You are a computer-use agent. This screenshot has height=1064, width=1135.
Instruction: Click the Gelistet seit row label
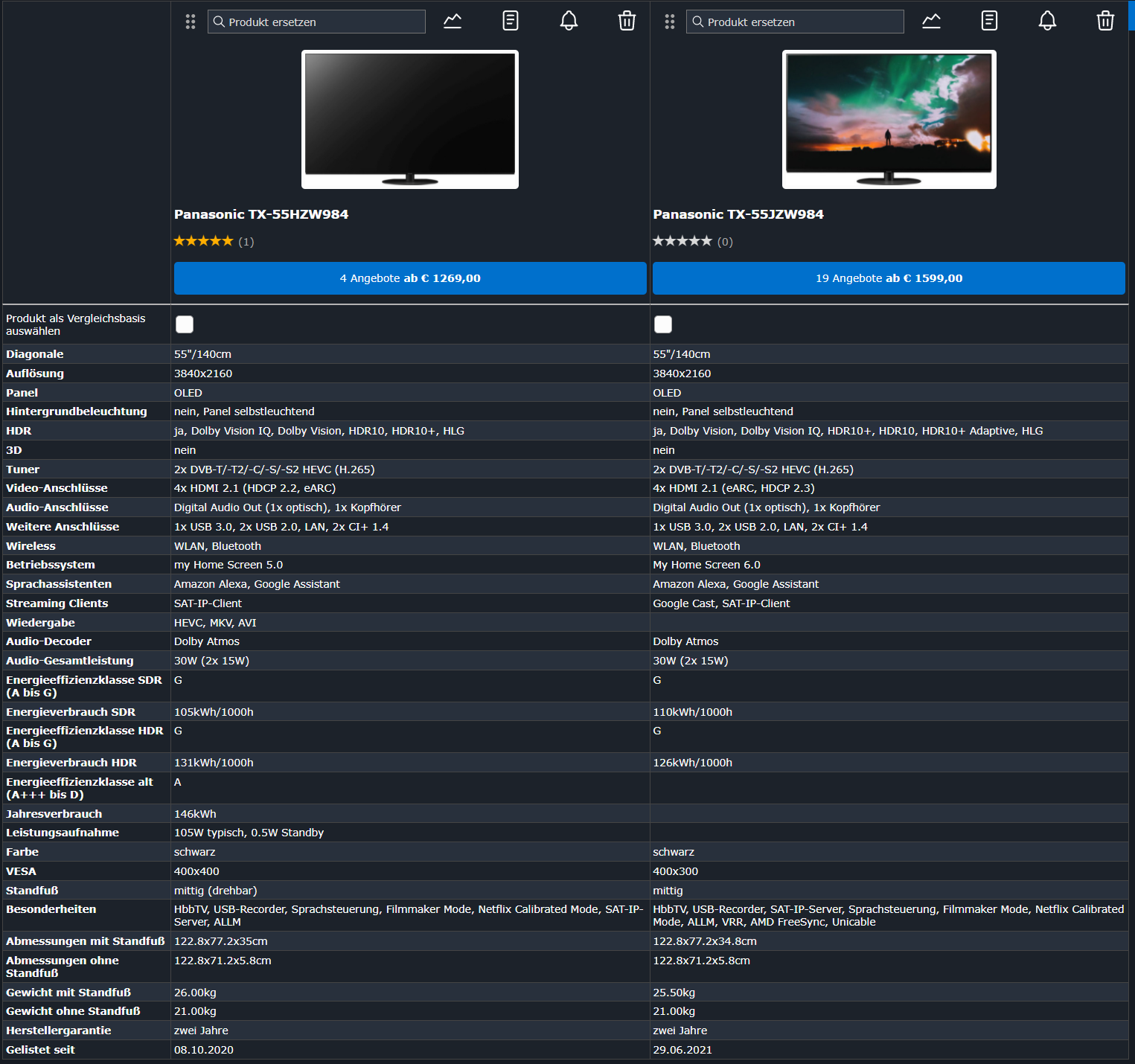click(41, 1050)
